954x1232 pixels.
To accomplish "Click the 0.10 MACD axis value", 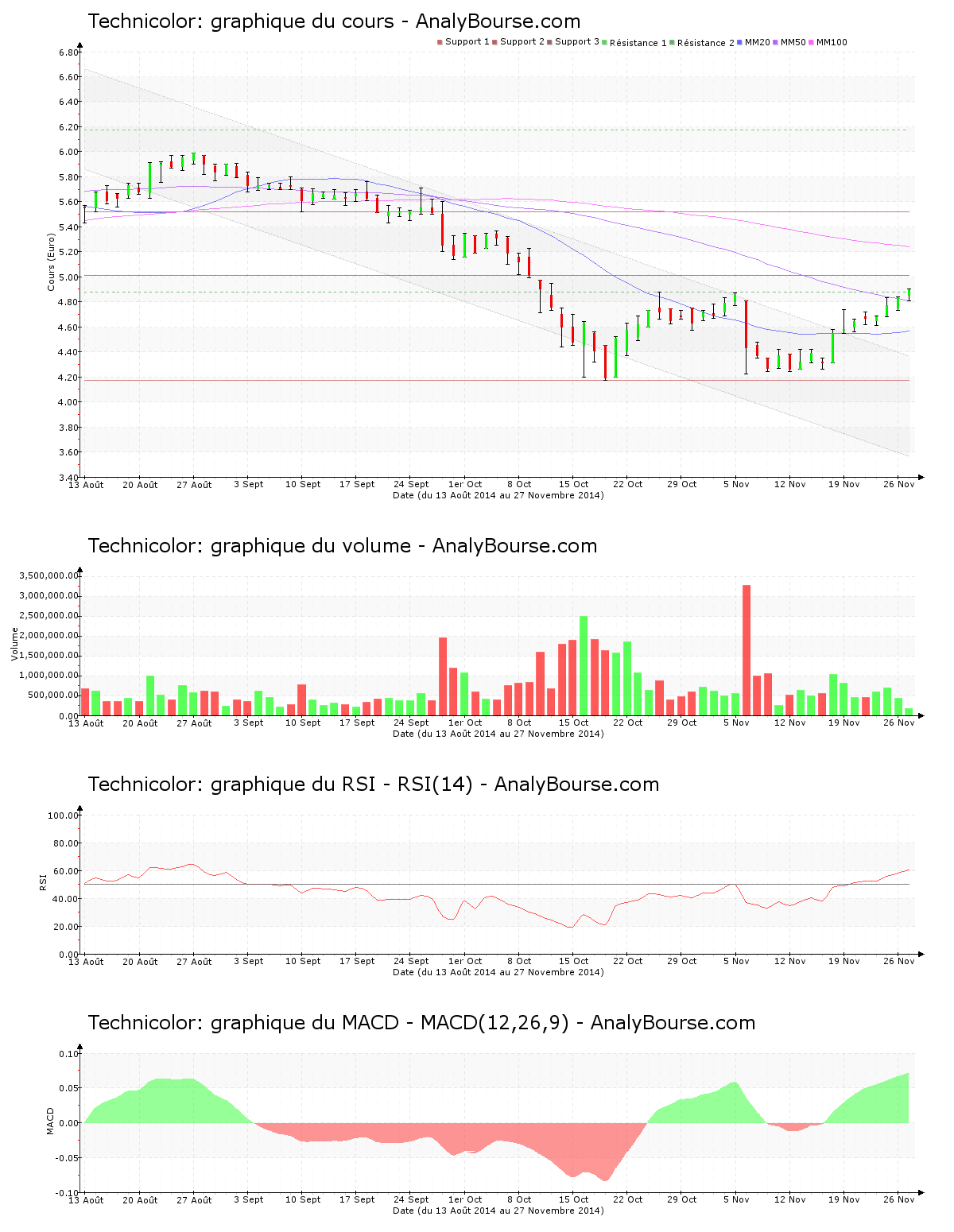I will 69,1054.
